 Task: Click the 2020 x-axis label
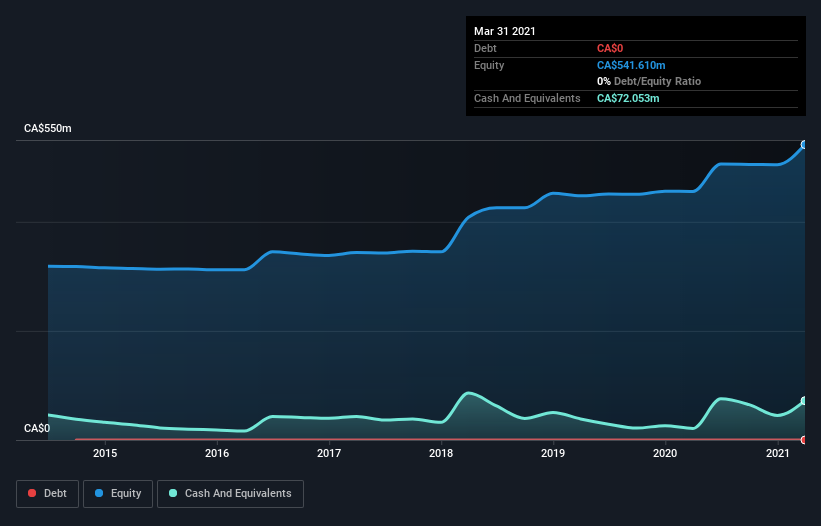click(x=665, y=453)
